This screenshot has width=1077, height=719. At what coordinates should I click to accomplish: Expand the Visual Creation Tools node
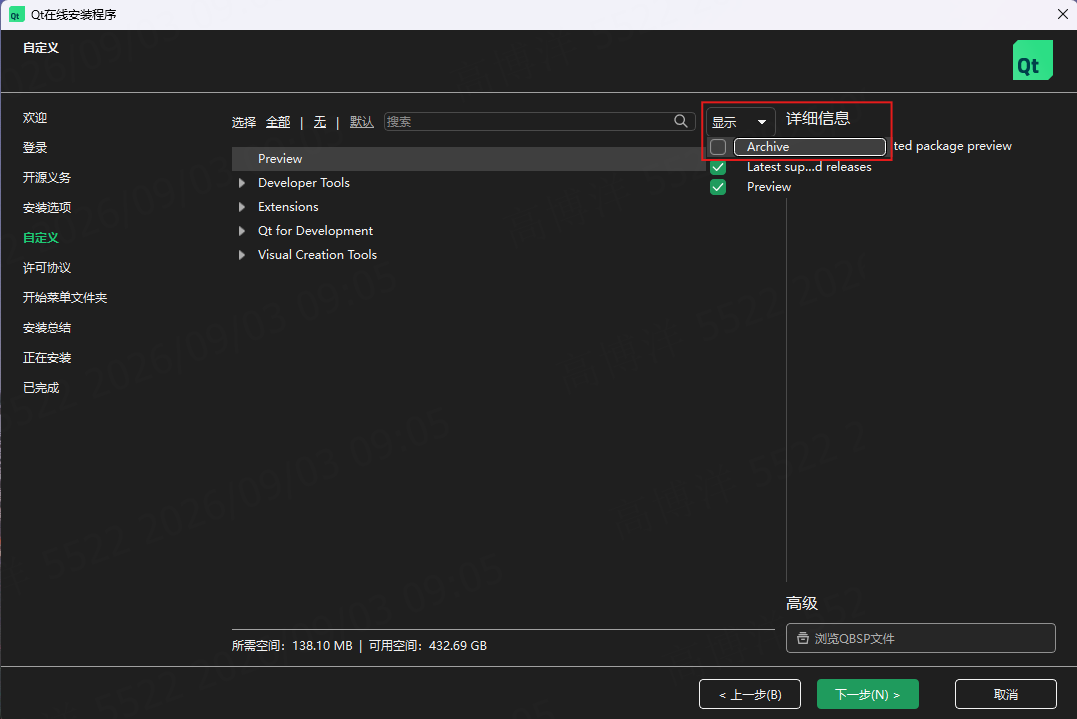coord(242,255)
